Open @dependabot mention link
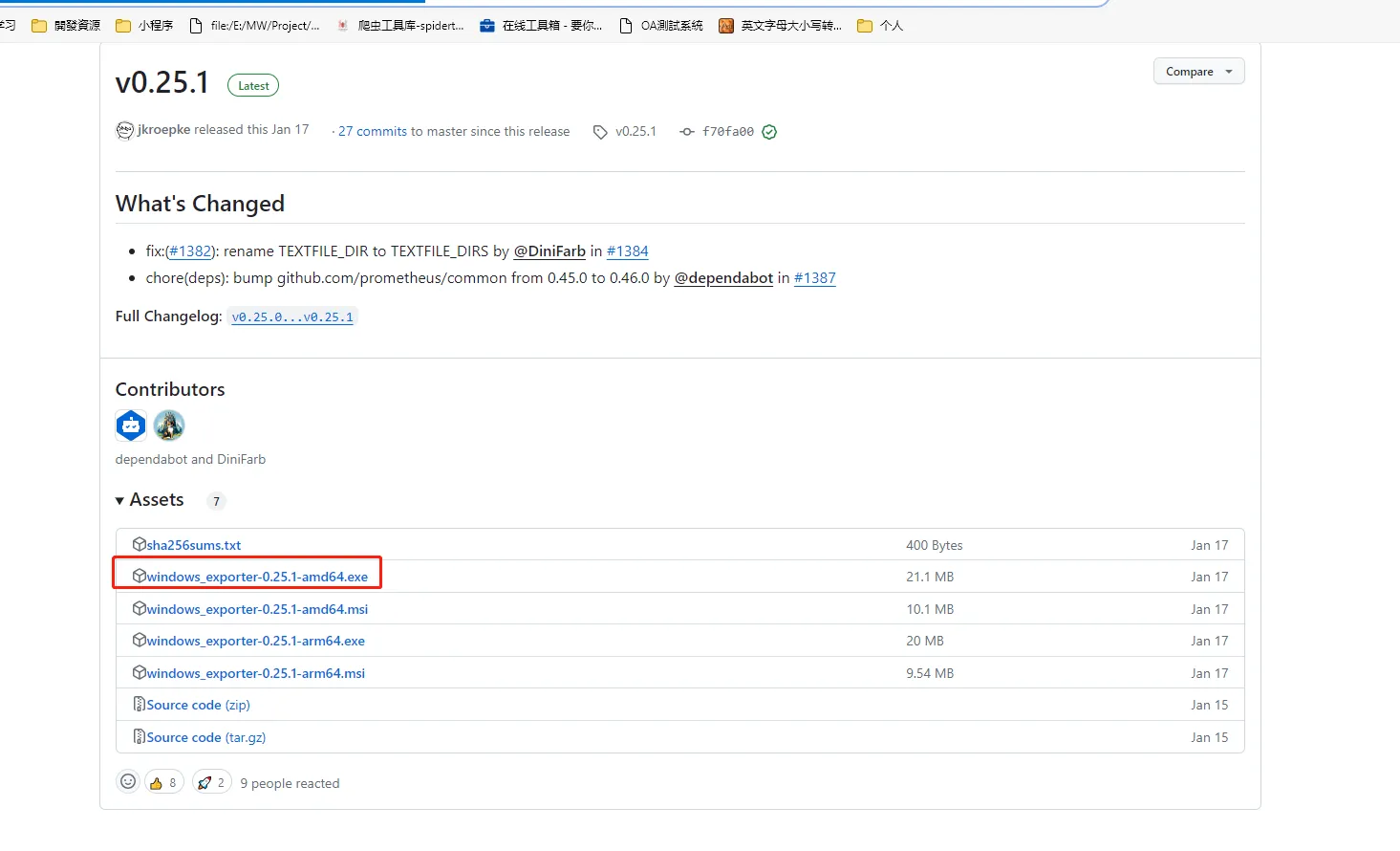The width and height of the screenshot is (1400, 851). coord(723,277)
